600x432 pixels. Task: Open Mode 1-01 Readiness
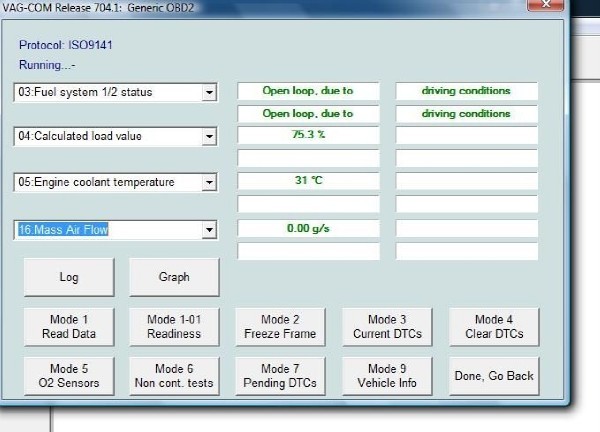pyautogui.click(x=174, y=327)
